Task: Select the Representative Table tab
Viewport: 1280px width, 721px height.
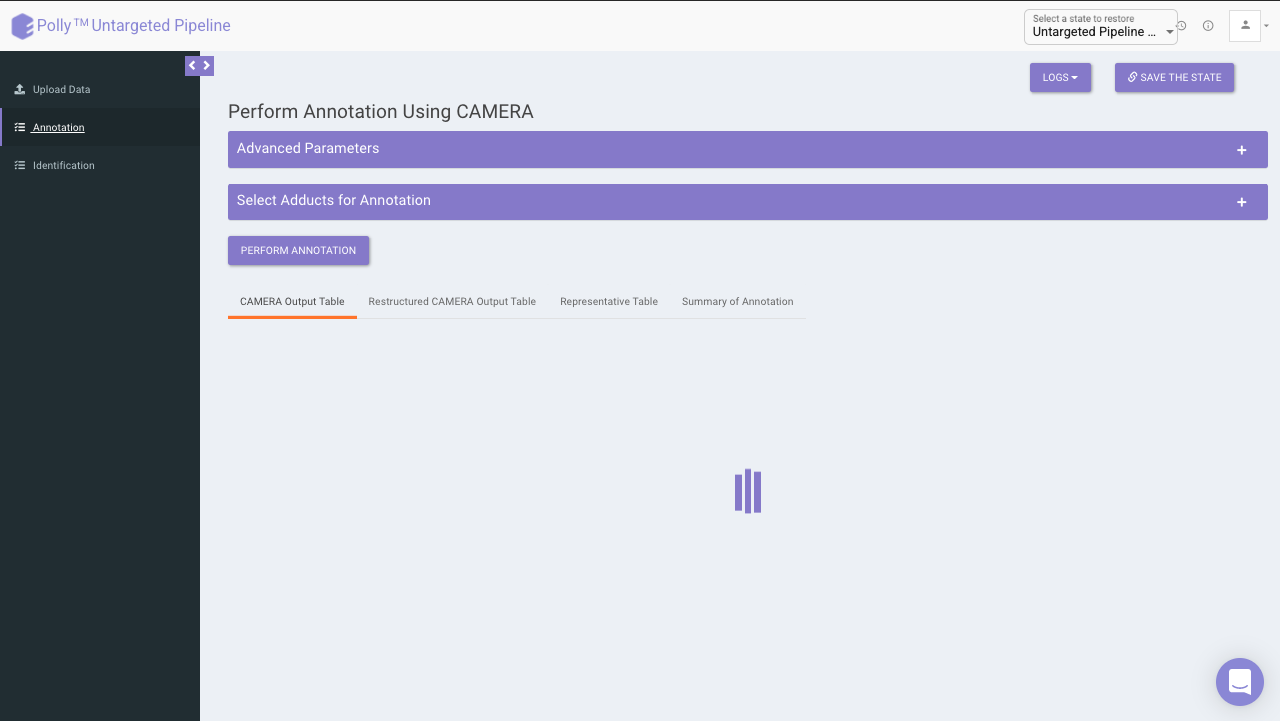Action: click(609, 301)
